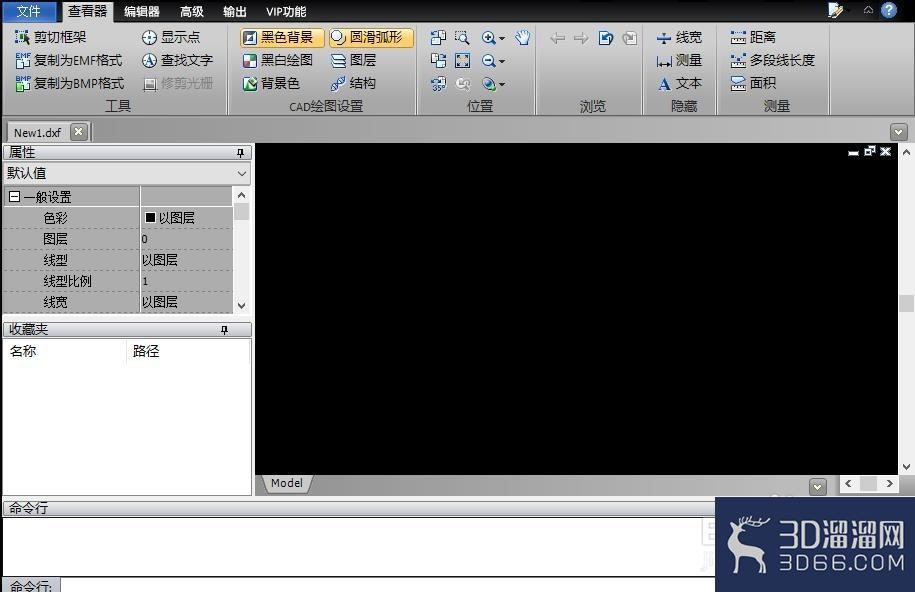
Task: Click the 名称 column header in 收藏夹
Action: click(64, 351)
